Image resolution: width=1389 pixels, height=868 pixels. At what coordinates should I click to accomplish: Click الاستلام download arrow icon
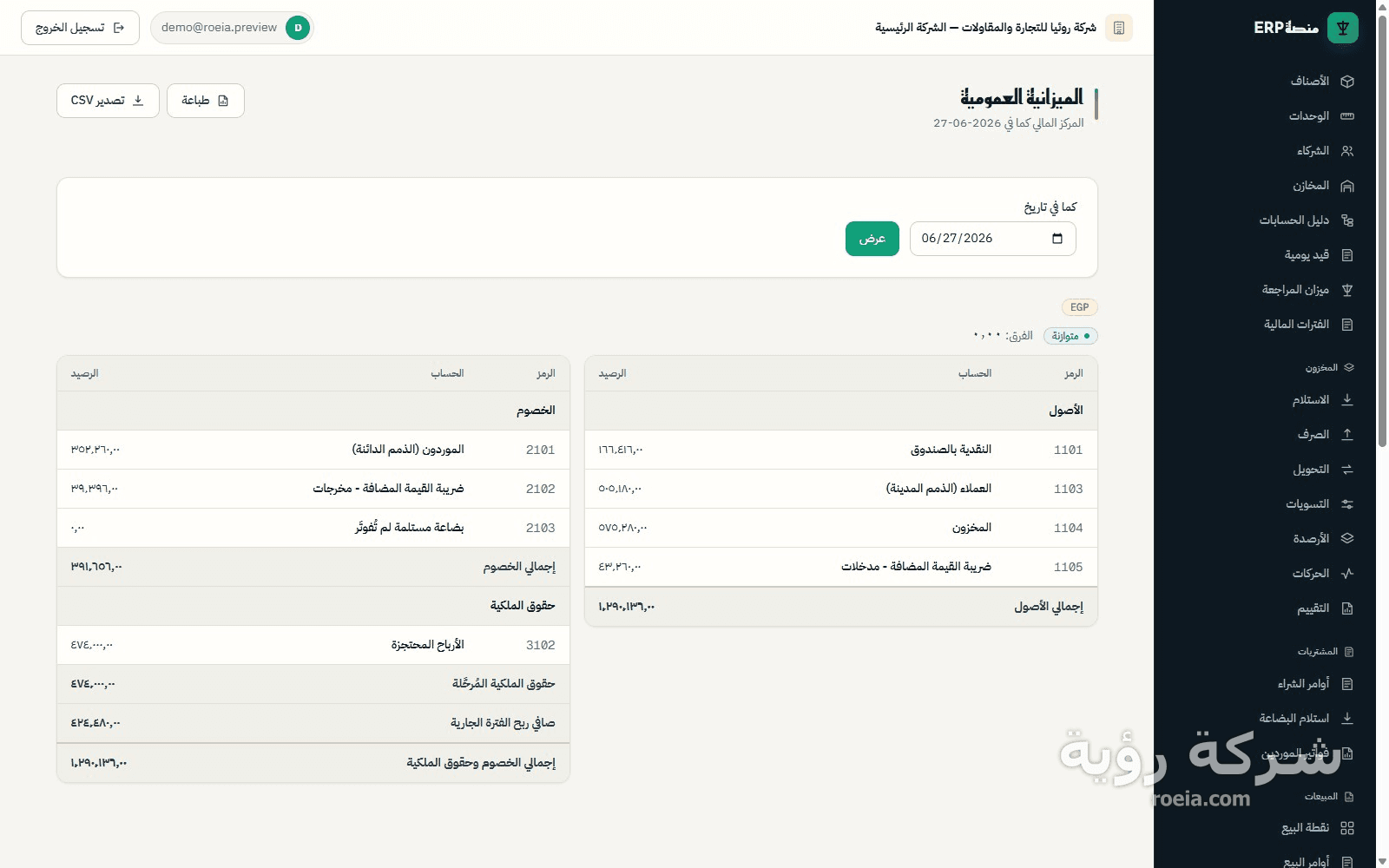point(1347,400)
